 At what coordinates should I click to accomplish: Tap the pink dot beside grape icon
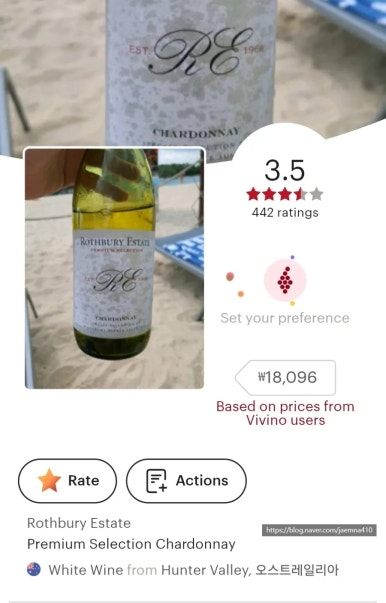pos(230,276)
